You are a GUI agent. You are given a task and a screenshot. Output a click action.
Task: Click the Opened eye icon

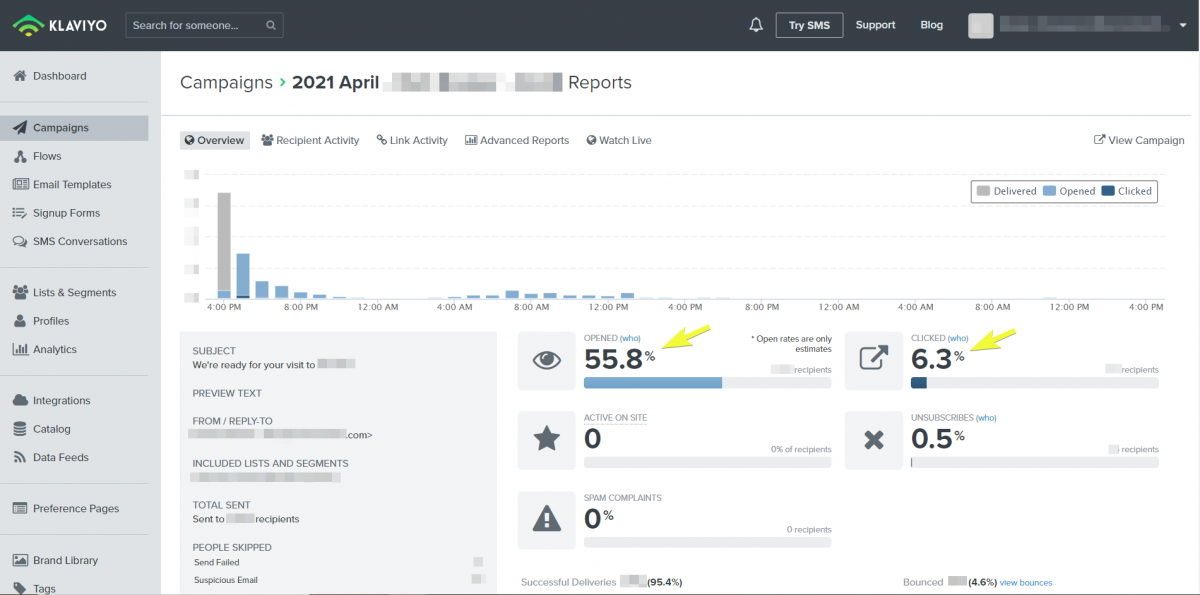coord(547,361)
